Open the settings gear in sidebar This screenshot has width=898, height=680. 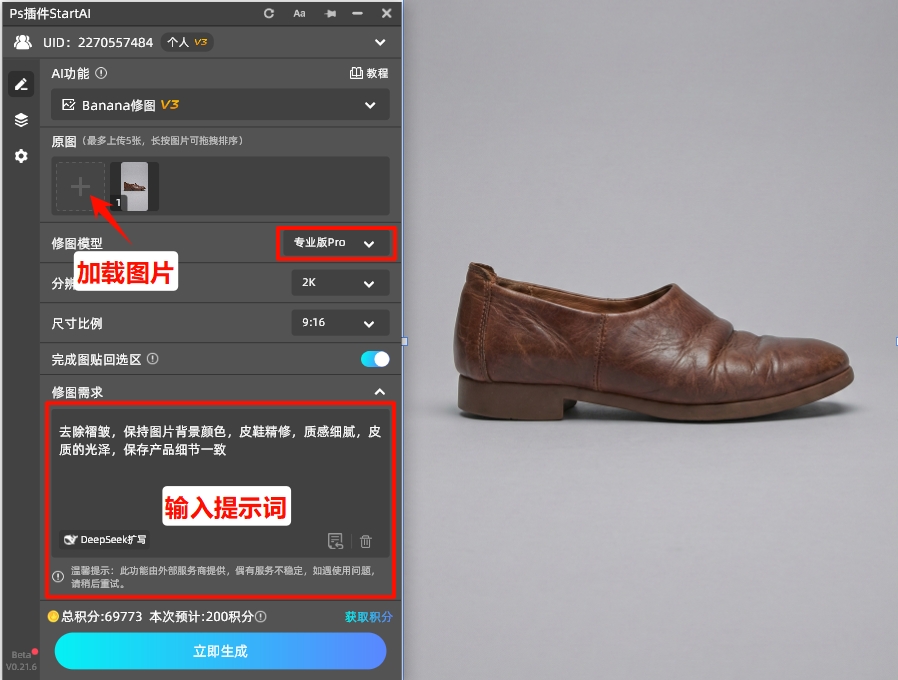click(21, 156)
